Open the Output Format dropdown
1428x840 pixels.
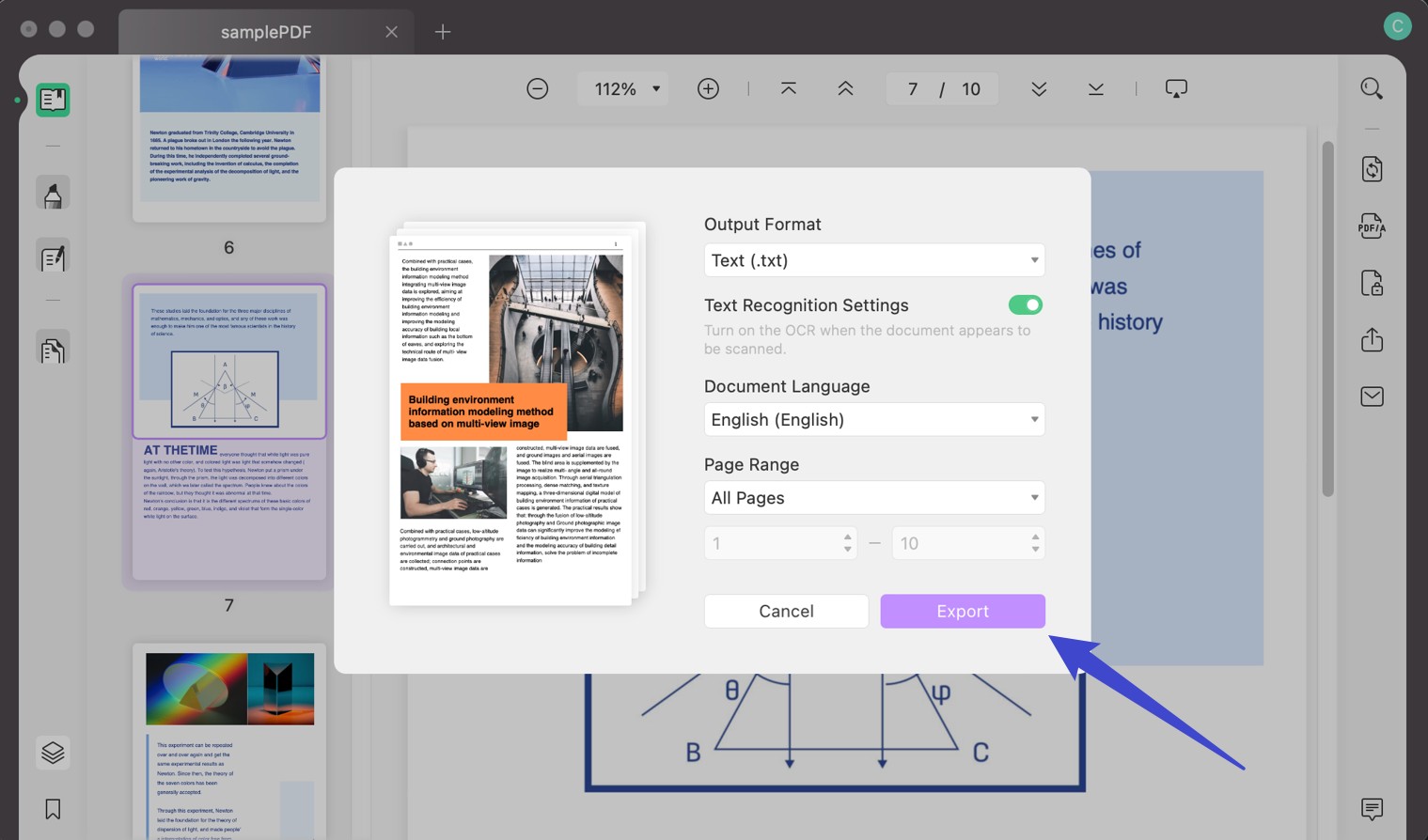point(873,260)
